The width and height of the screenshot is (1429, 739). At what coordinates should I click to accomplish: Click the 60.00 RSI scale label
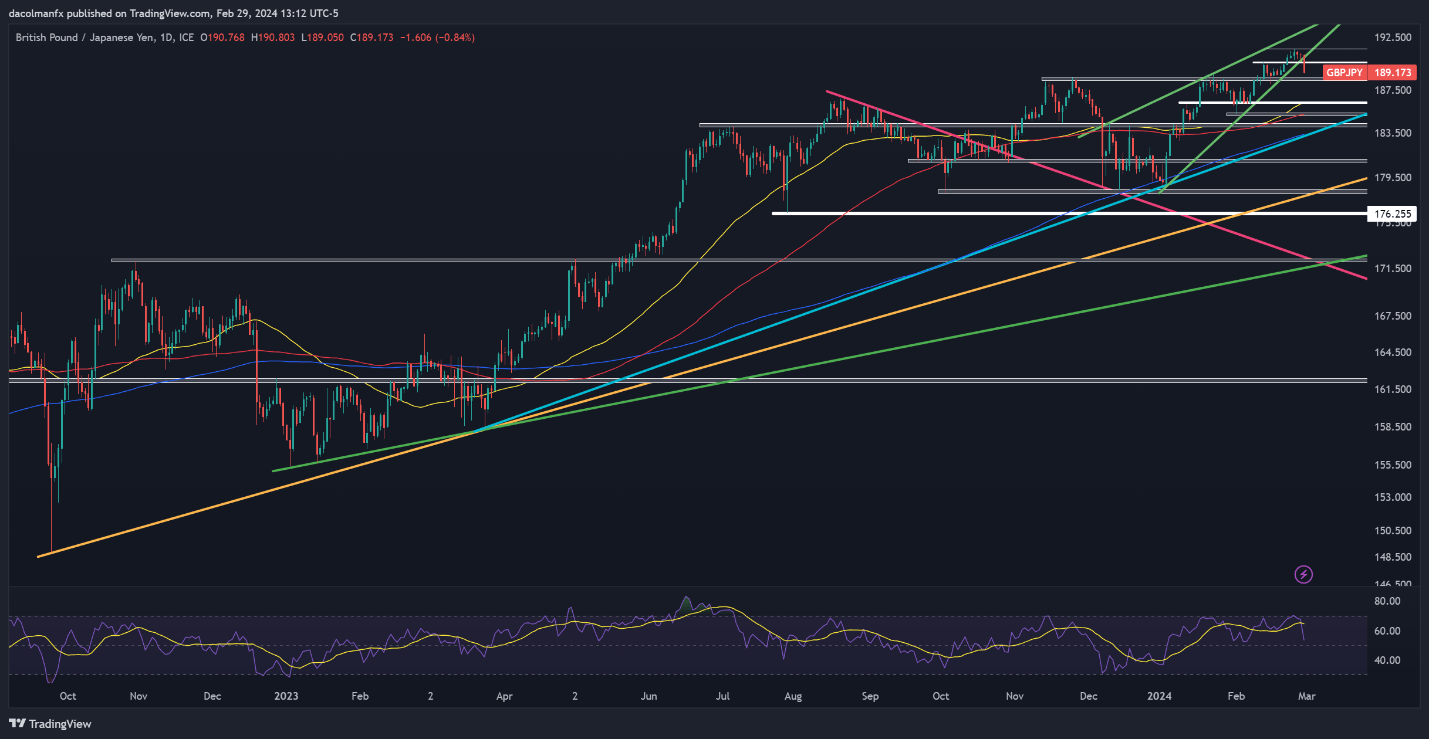(x=1386, y=631)
